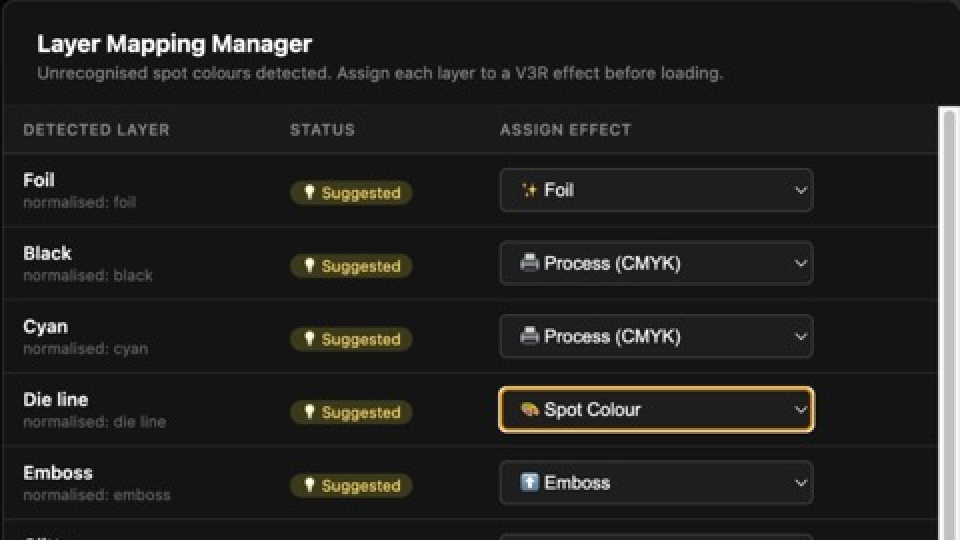Click the lightbulb icon in Foil's Suggested badge

[x=309, y=192]
